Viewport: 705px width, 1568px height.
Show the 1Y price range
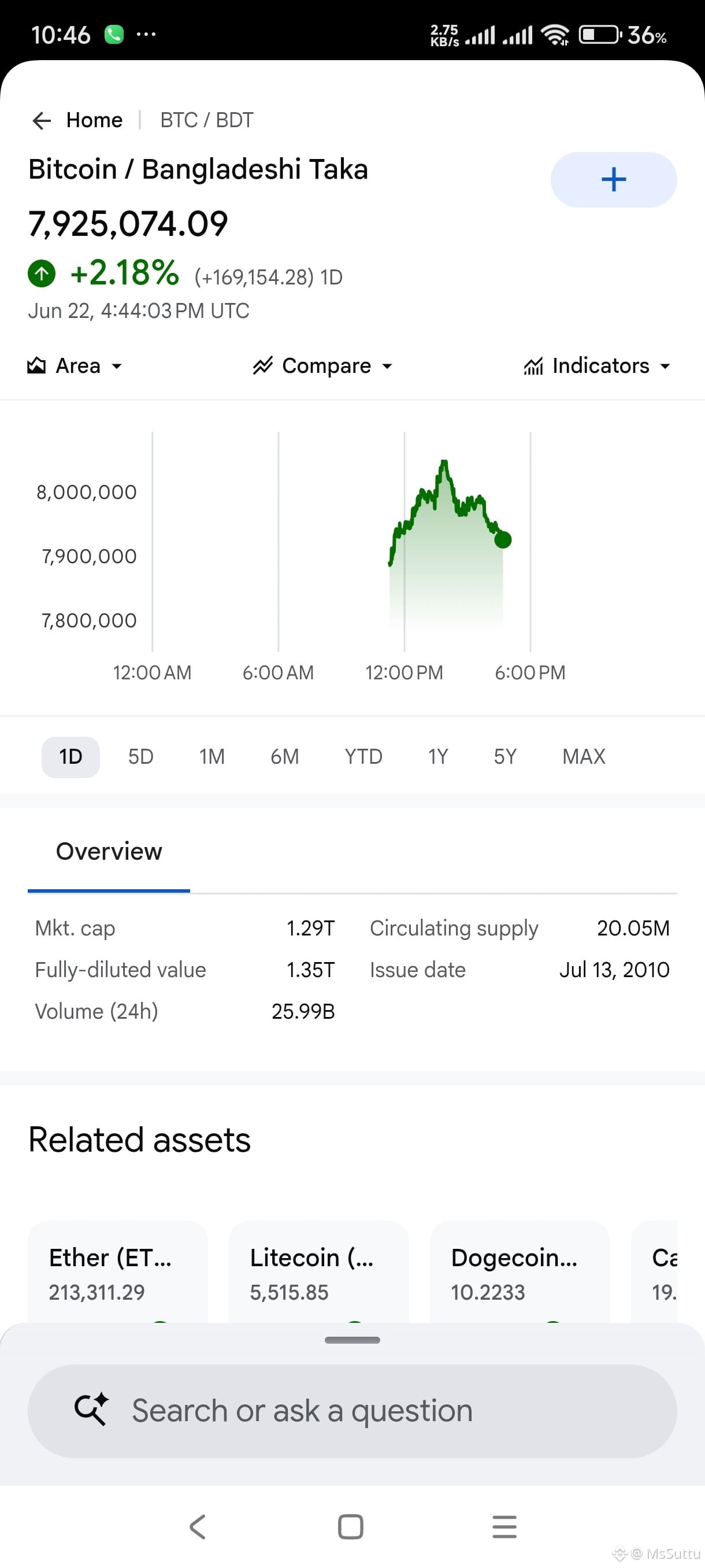[438, 757]
